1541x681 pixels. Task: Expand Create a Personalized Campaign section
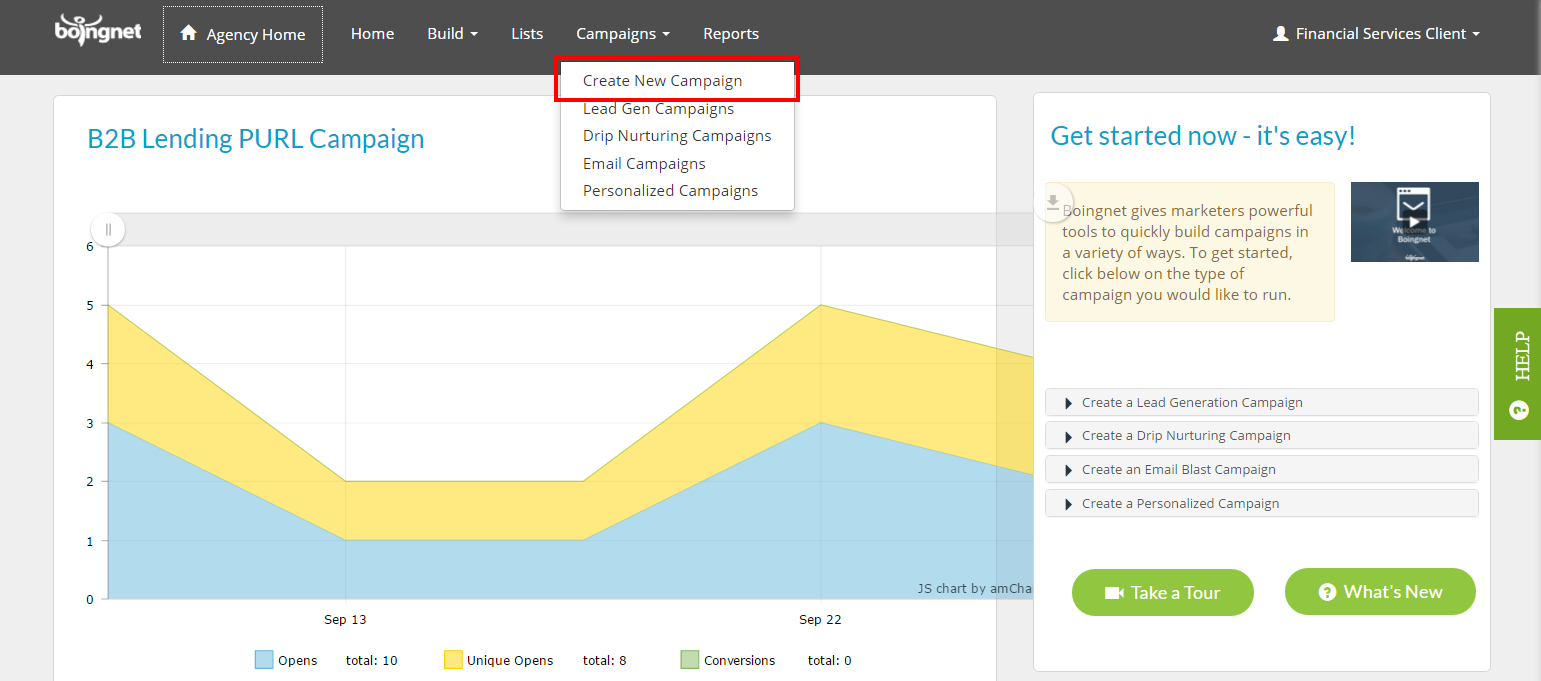coord(1260,503)
